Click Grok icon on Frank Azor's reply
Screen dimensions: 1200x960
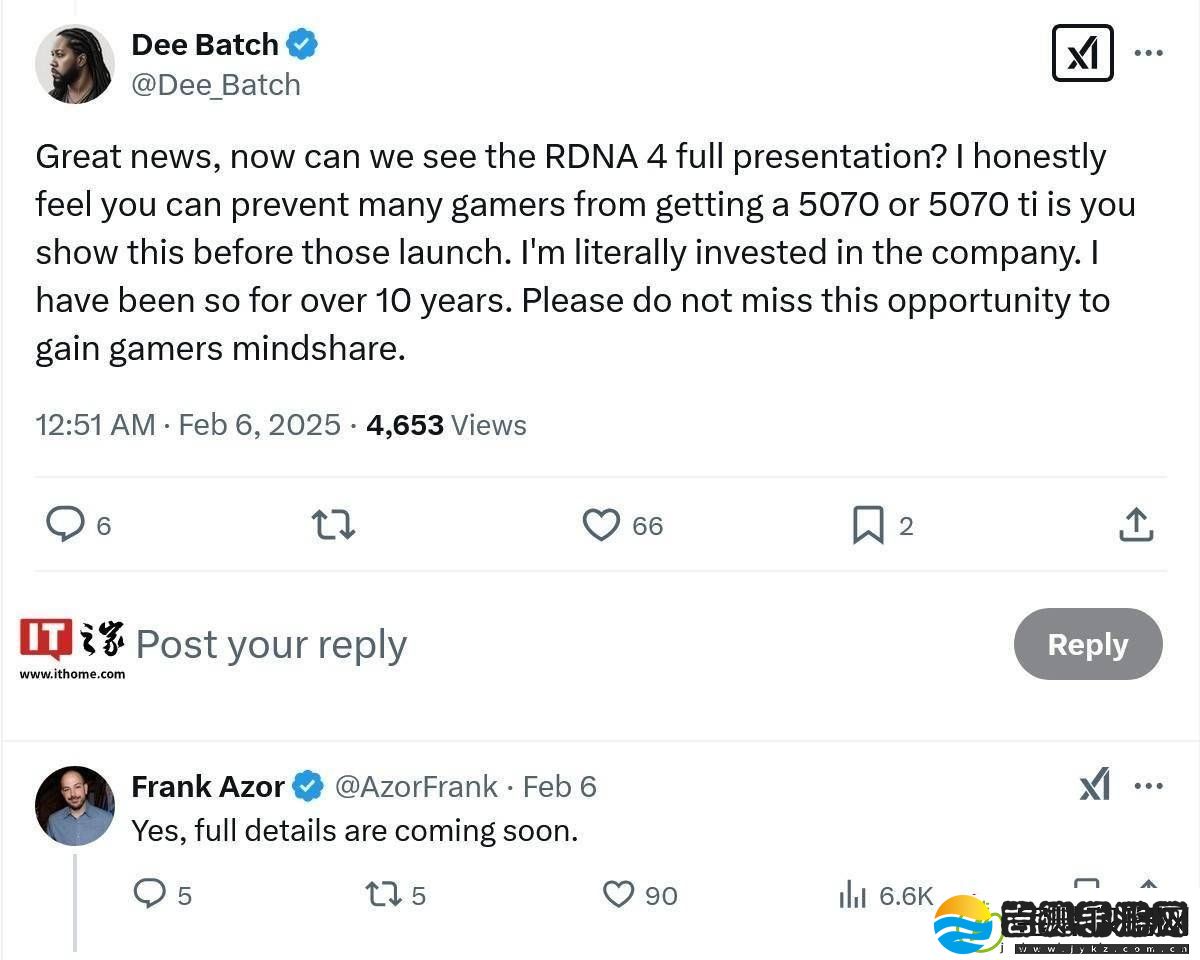click(x=1095, y=785)
